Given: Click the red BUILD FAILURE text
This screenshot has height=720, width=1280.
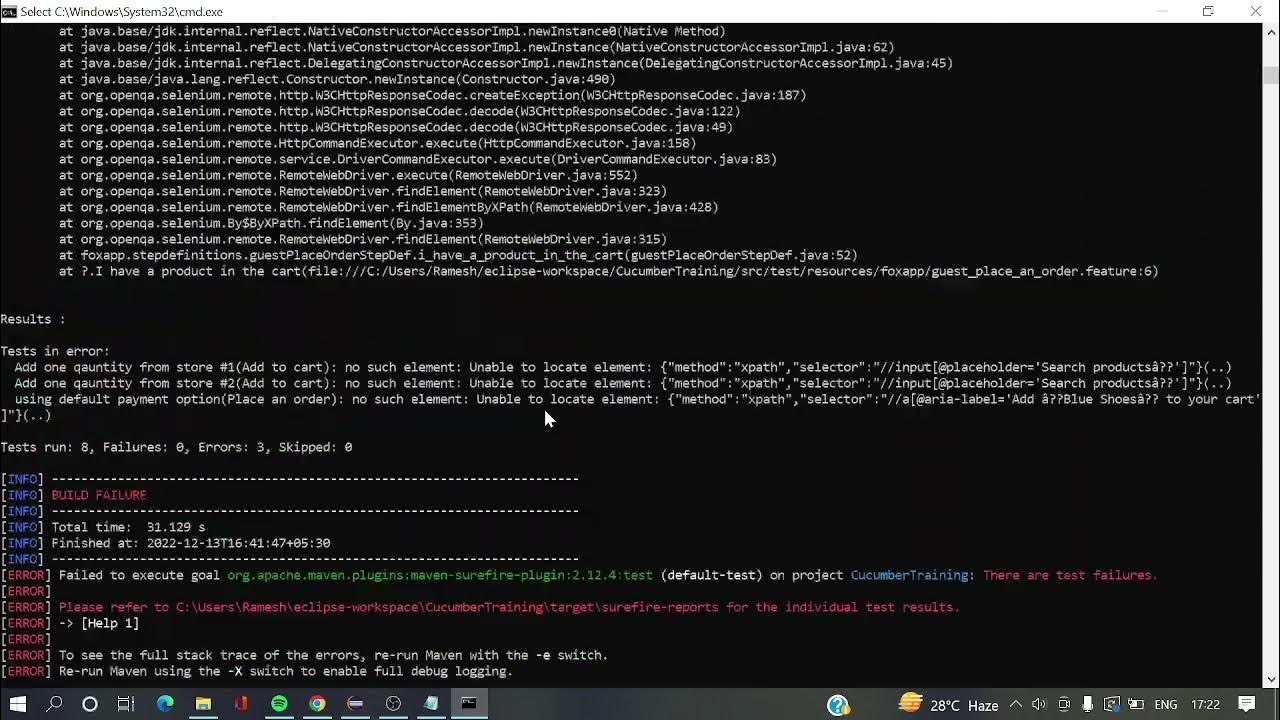Looking at the screenshot, I should tap(99, 495).
